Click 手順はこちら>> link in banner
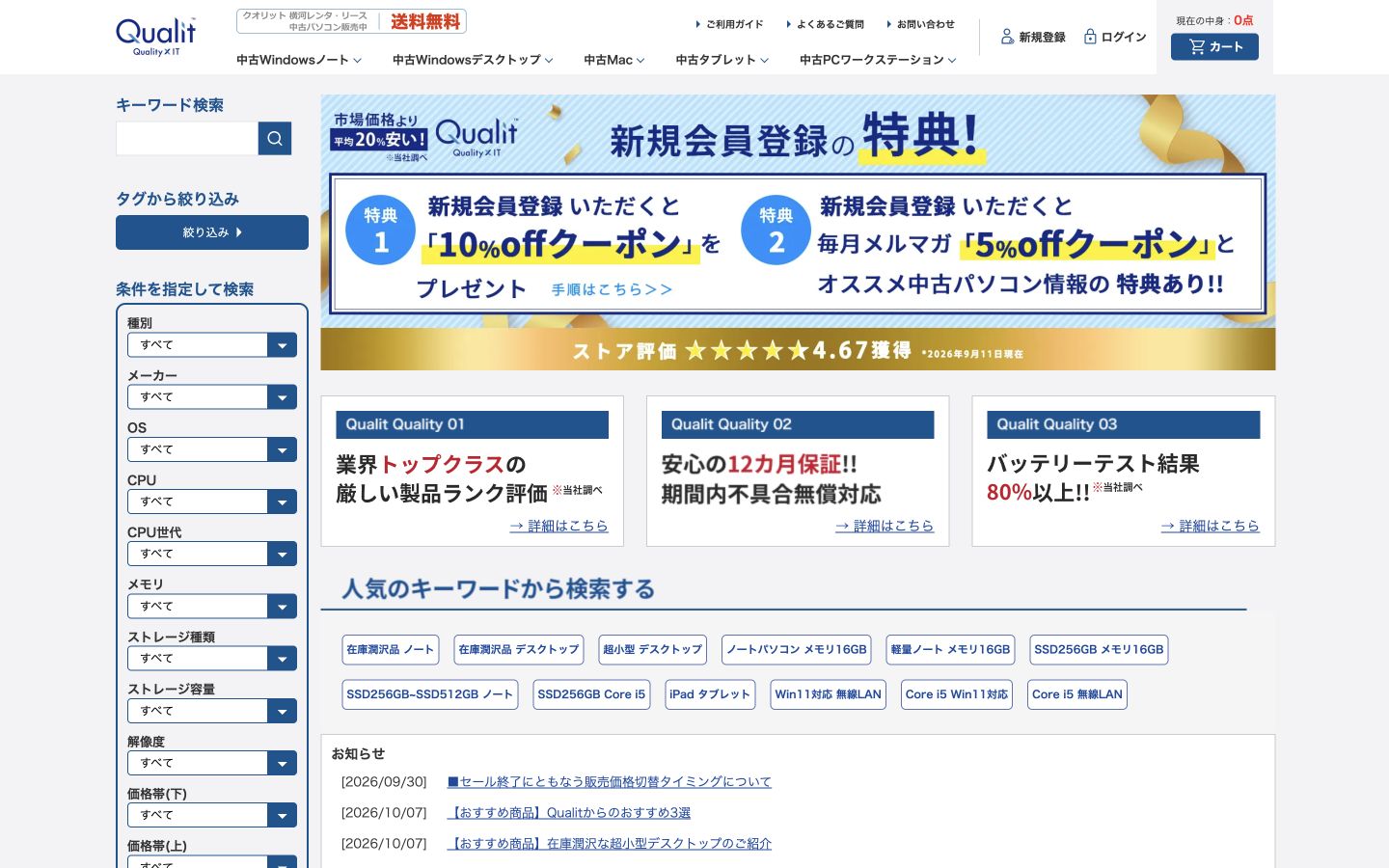The width and height of the screenshot is (1389, 868). (612, 289)
